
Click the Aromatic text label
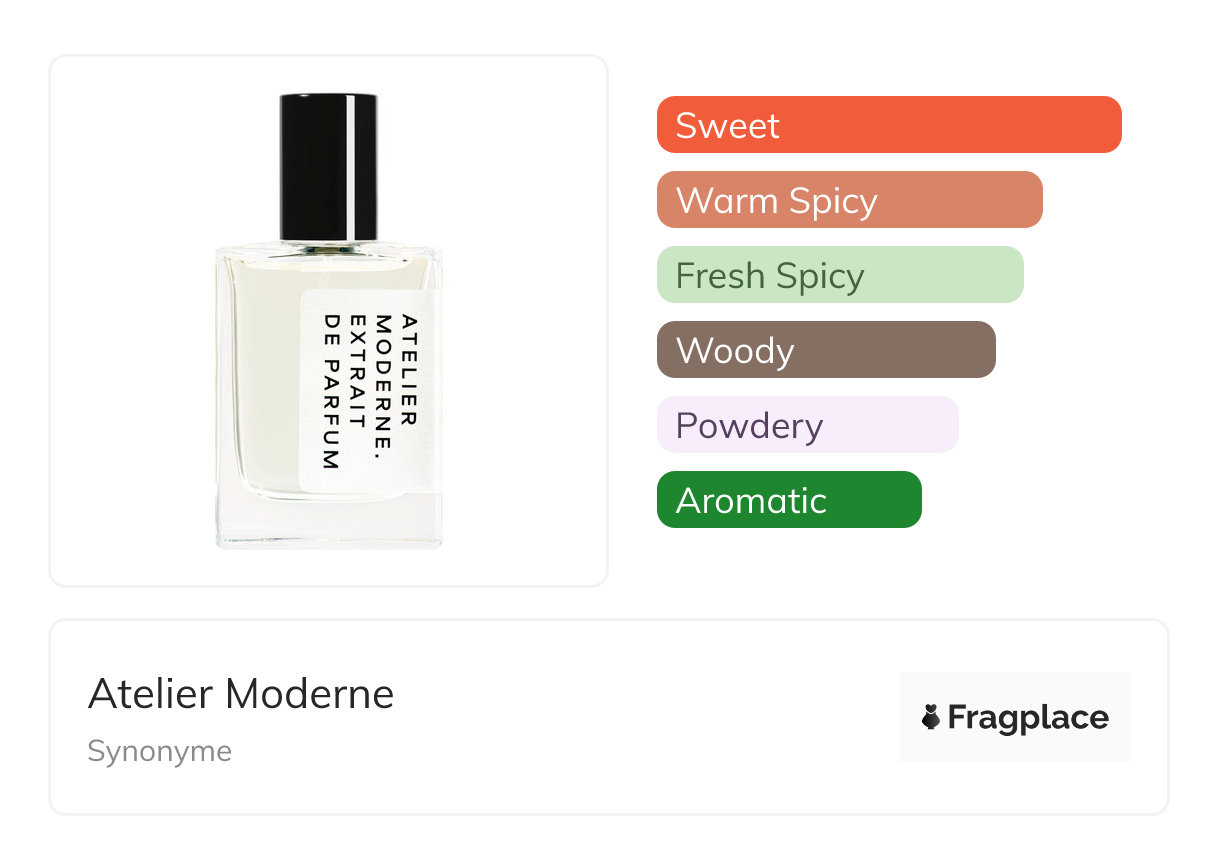(x=751, y=500)
